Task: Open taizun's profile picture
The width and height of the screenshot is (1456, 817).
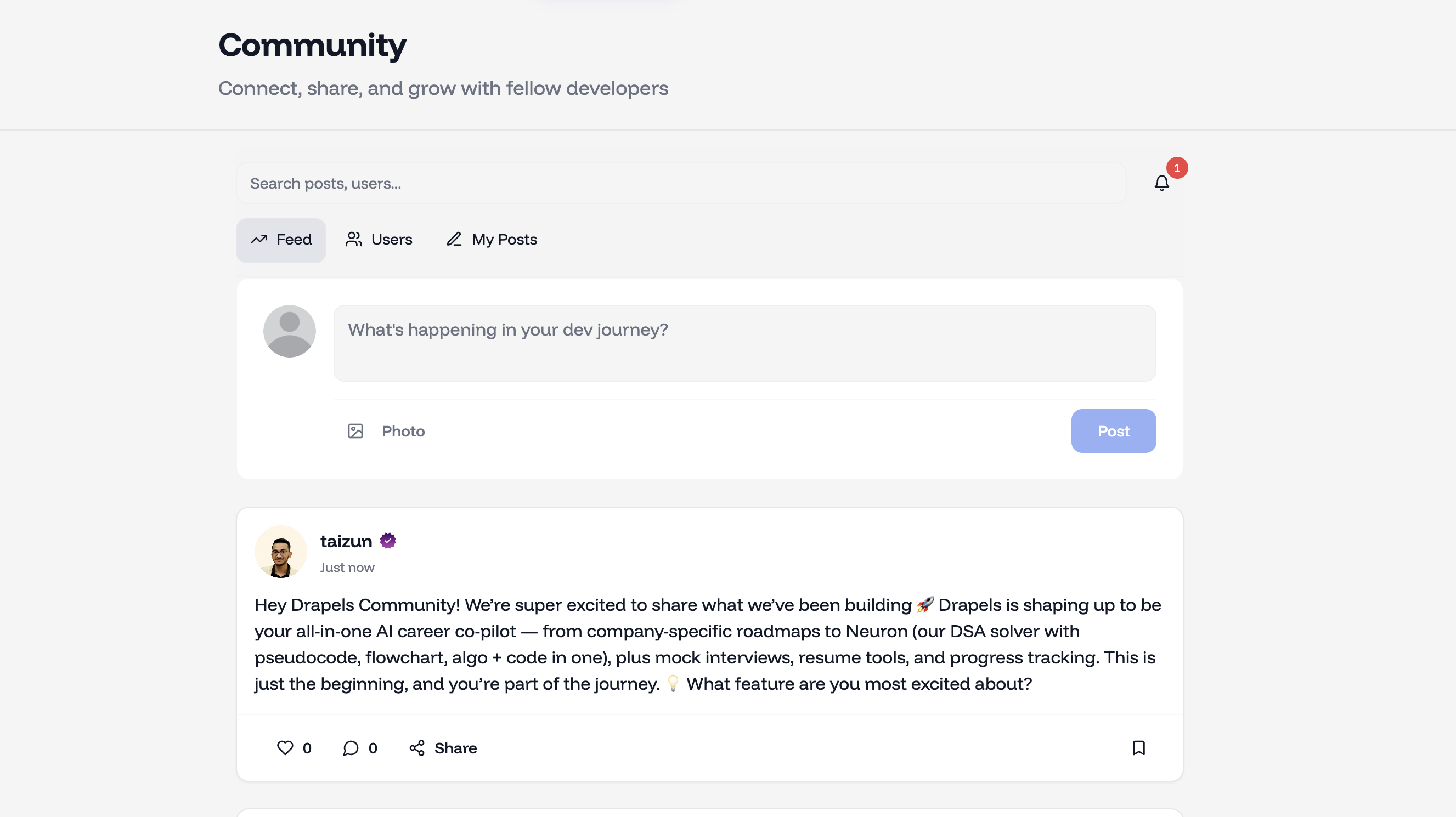Action: (280, 552)
